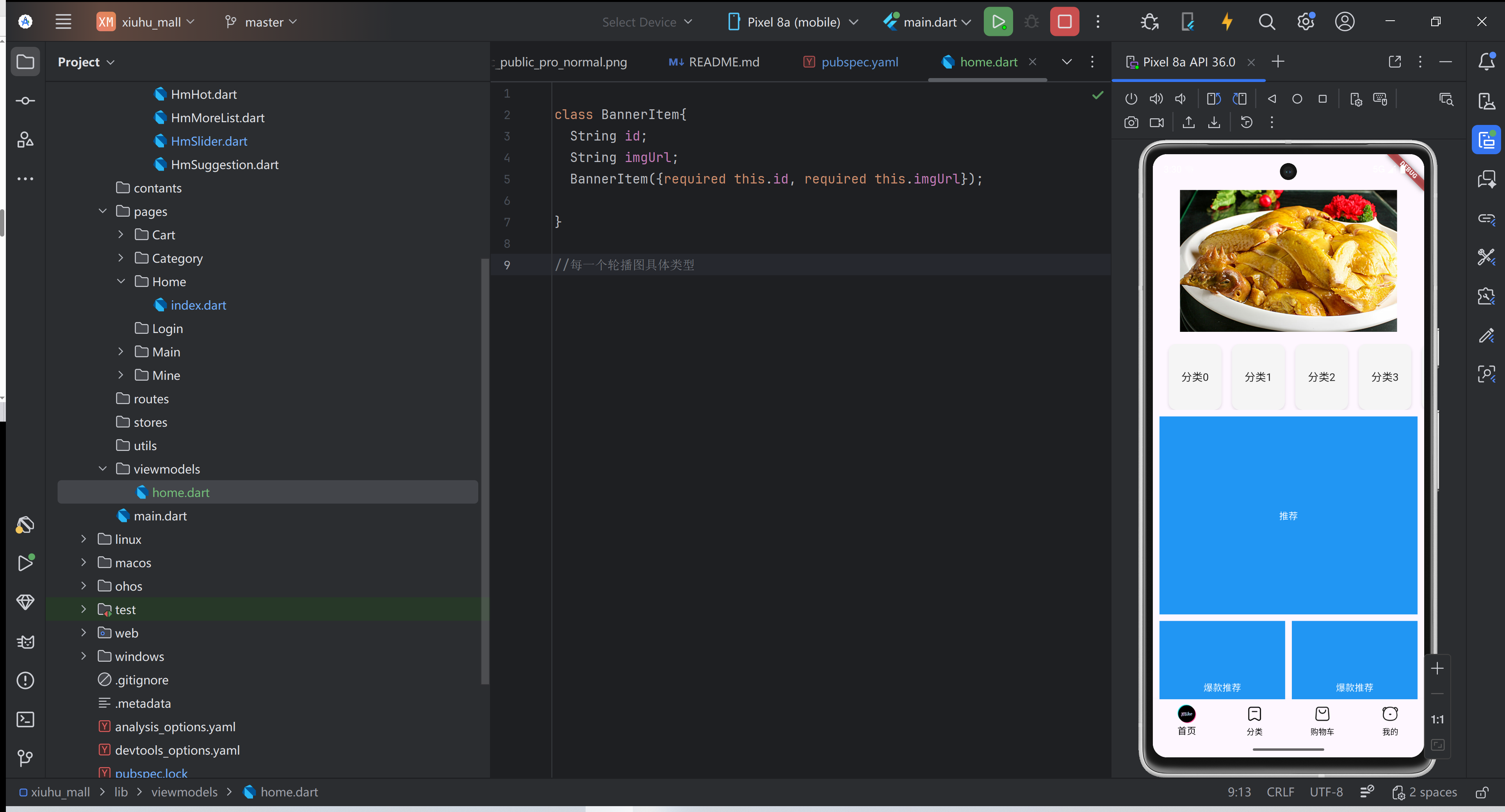Image resolution: width=1505 pixels, height=812 pixels.
Task: Open the Commit tool window icon
Action: 25,101
